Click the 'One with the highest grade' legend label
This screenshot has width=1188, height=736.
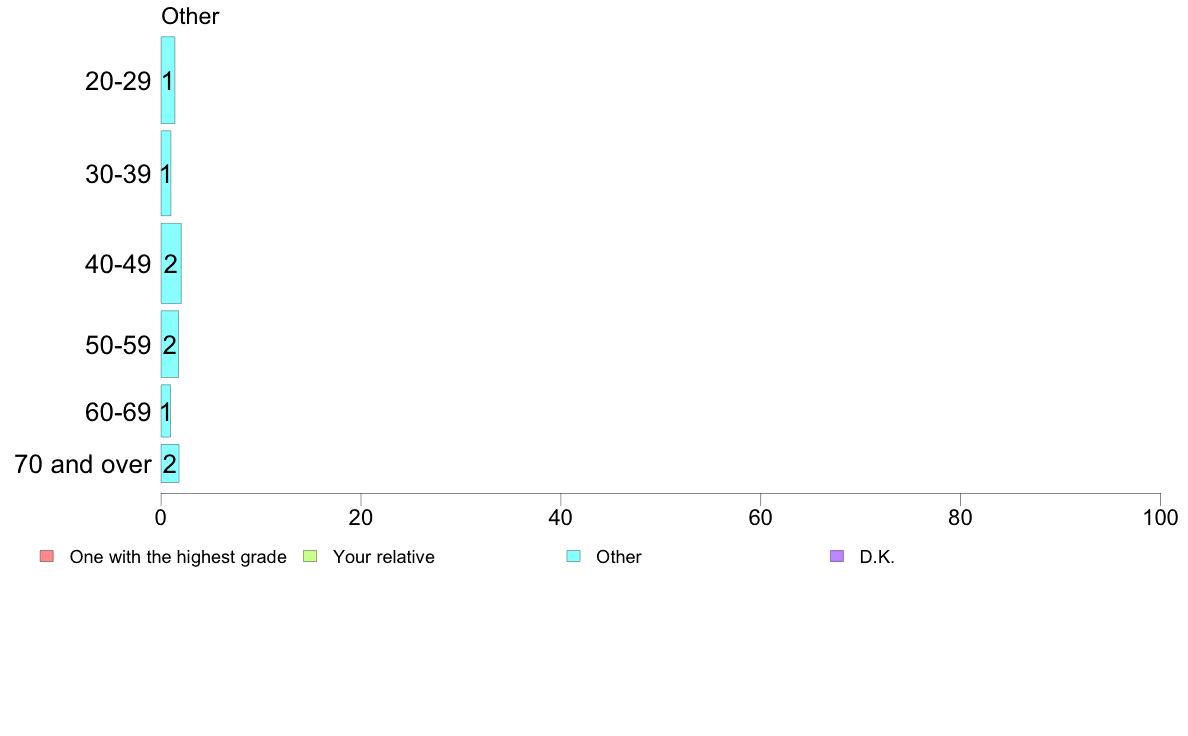click(178, 557)
